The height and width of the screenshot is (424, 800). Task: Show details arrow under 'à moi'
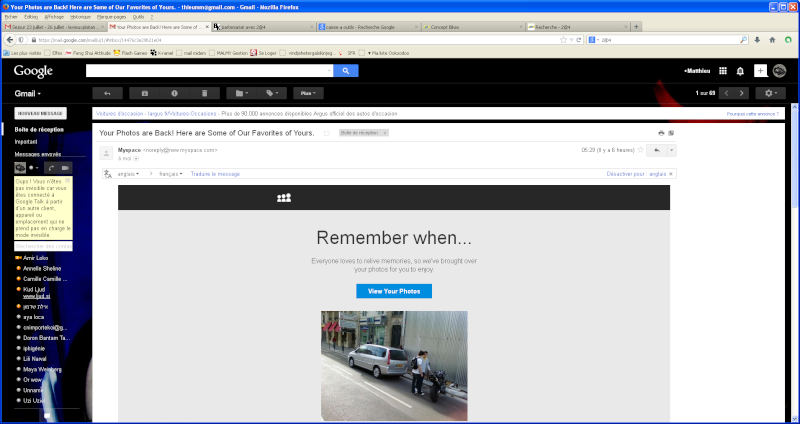coord(136,159)
